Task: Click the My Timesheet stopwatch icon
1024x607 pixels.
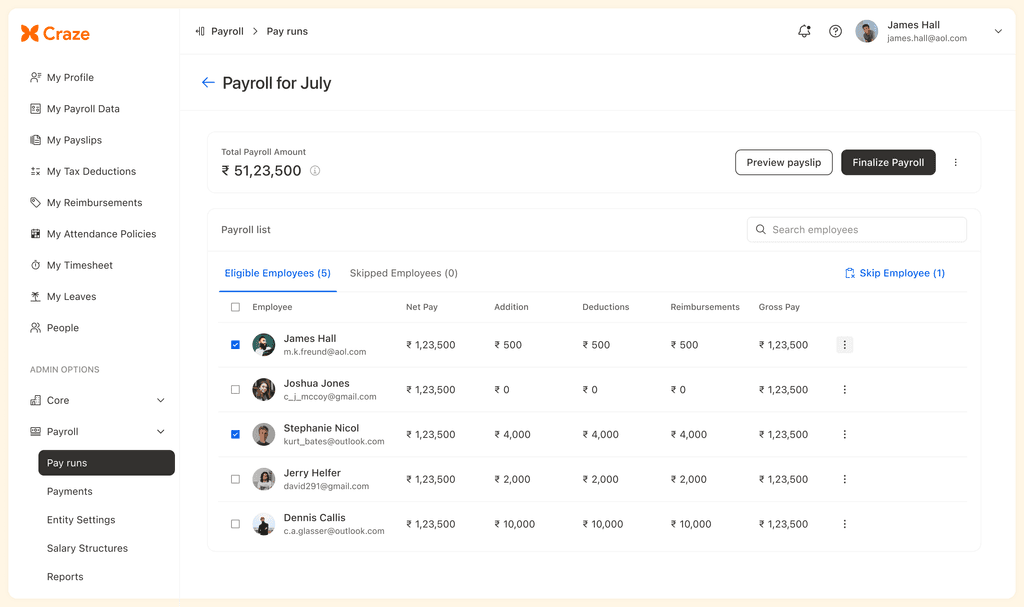Action: tap(35, 265)
